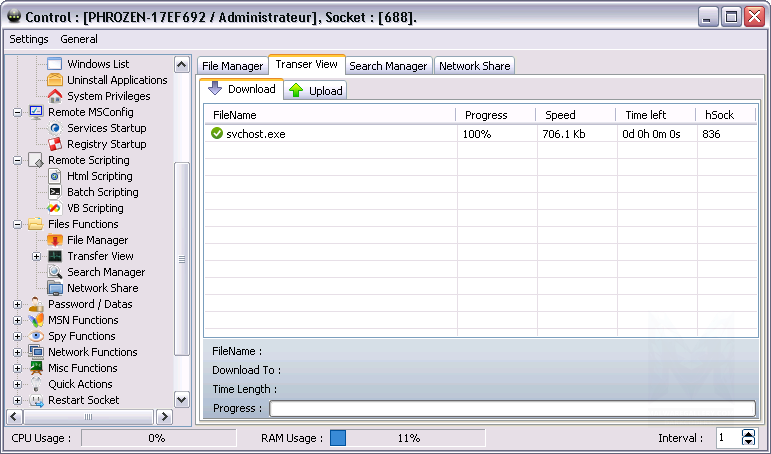Collapse the Files Functions tree node

click(17, 224)
